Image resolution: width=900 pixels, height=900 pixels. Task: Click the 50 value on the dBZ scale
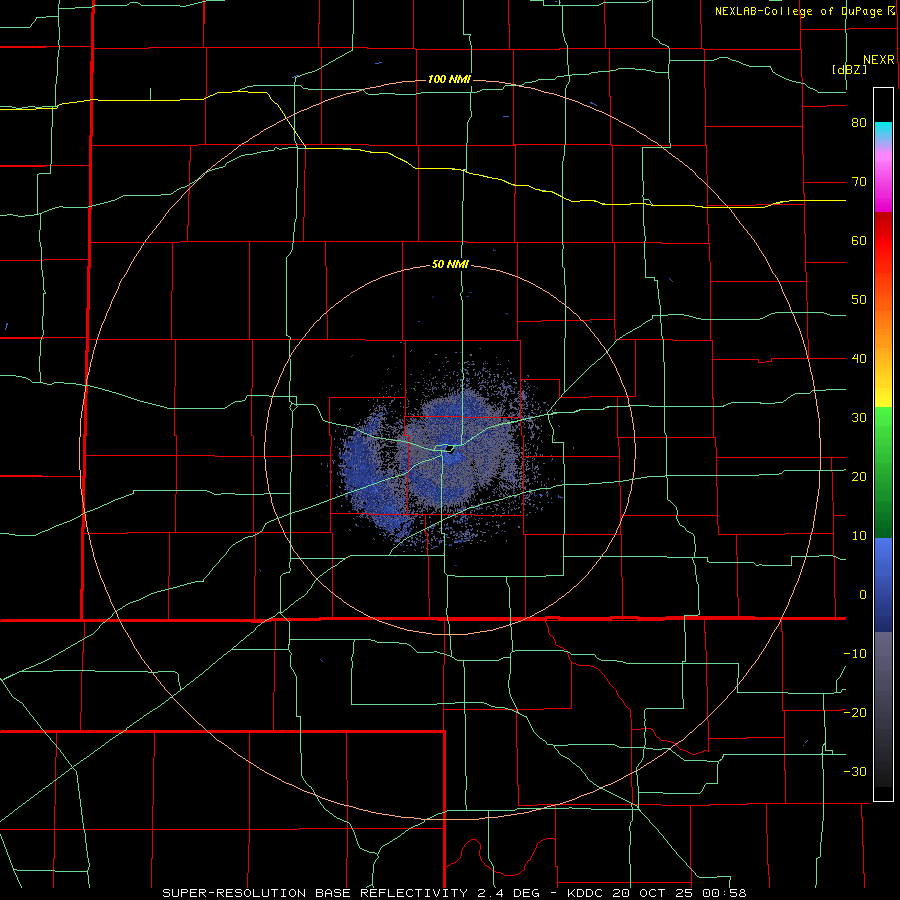(859, 300)
